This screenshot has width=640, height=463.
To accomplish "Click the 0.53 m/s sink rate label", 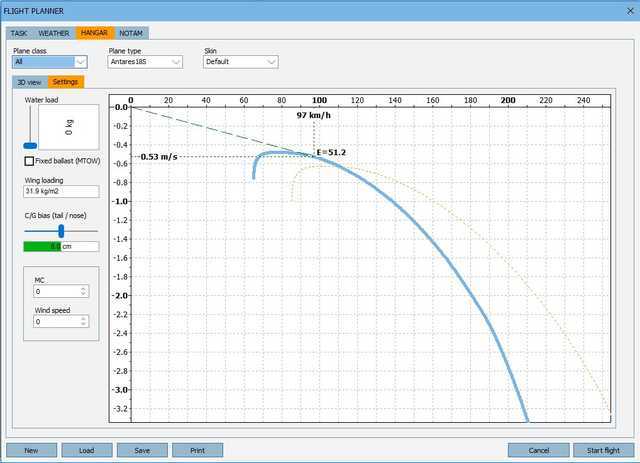I will 159,157.
